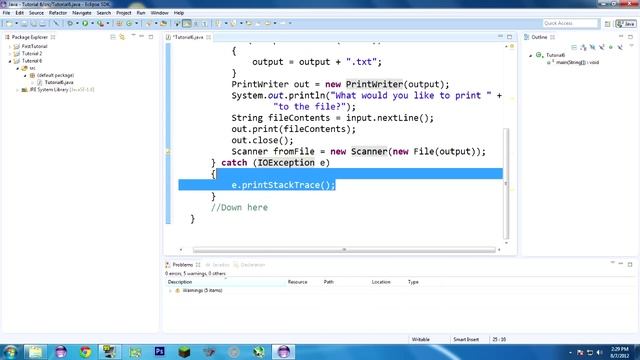Click the editor horizontal scrollbar

pyautogui.click(x=344, y=250)
